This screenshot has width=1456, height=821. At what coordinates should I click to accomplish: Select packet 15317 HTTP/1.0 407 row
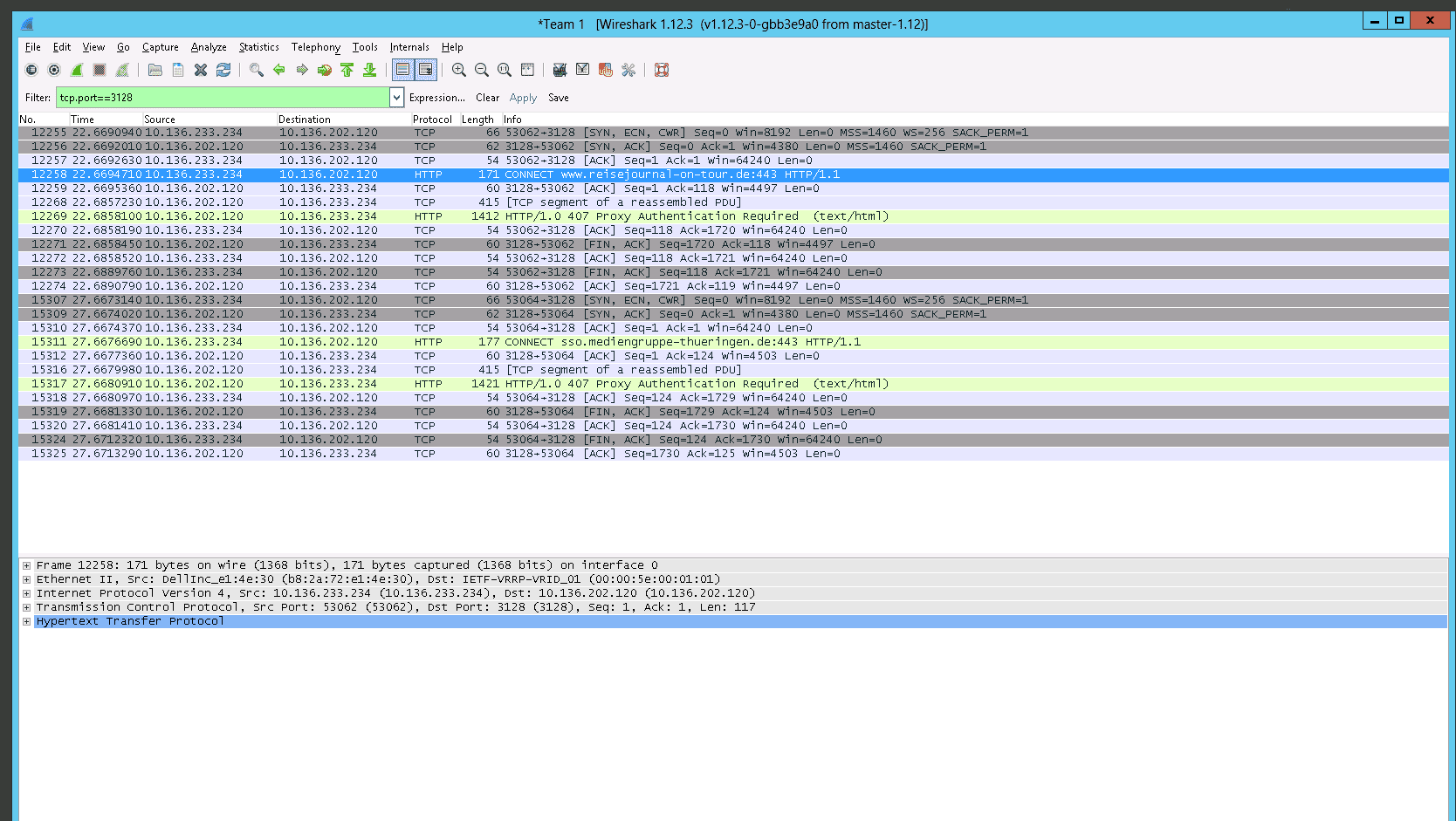click(733, 384)
